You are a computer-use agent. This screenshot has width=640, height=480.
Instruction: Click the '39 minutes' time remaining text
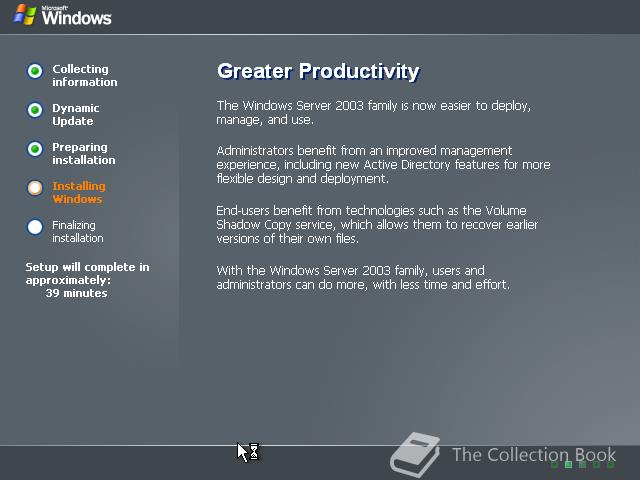click(76, 293)
